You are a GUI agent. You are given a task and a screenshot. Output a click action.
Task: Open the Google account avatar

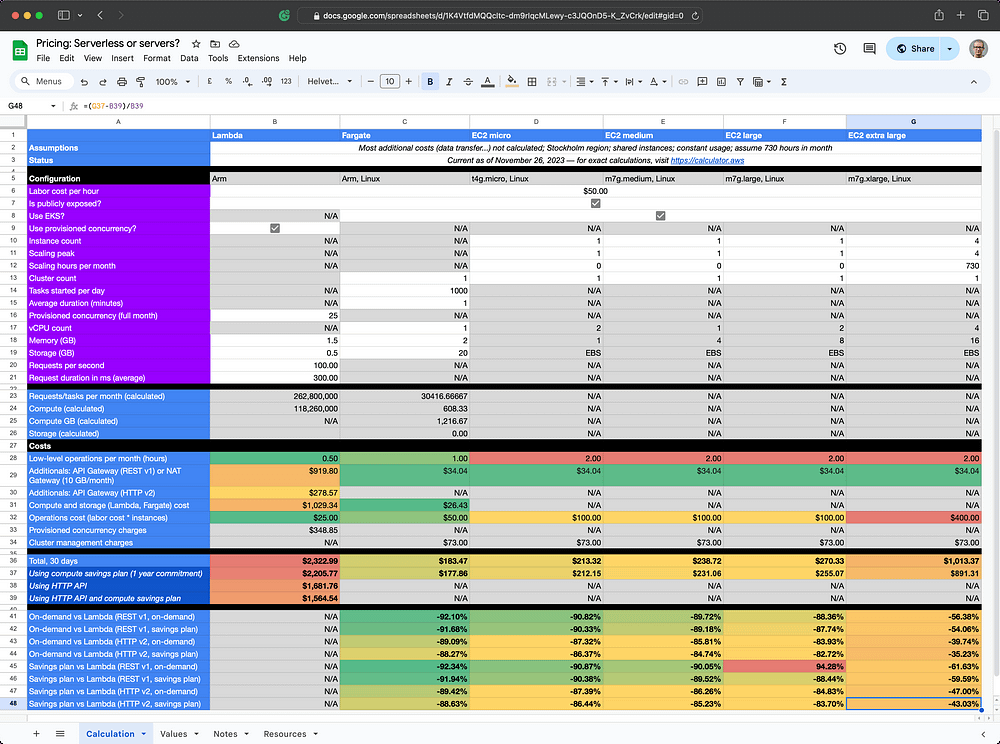pos(978,48)
